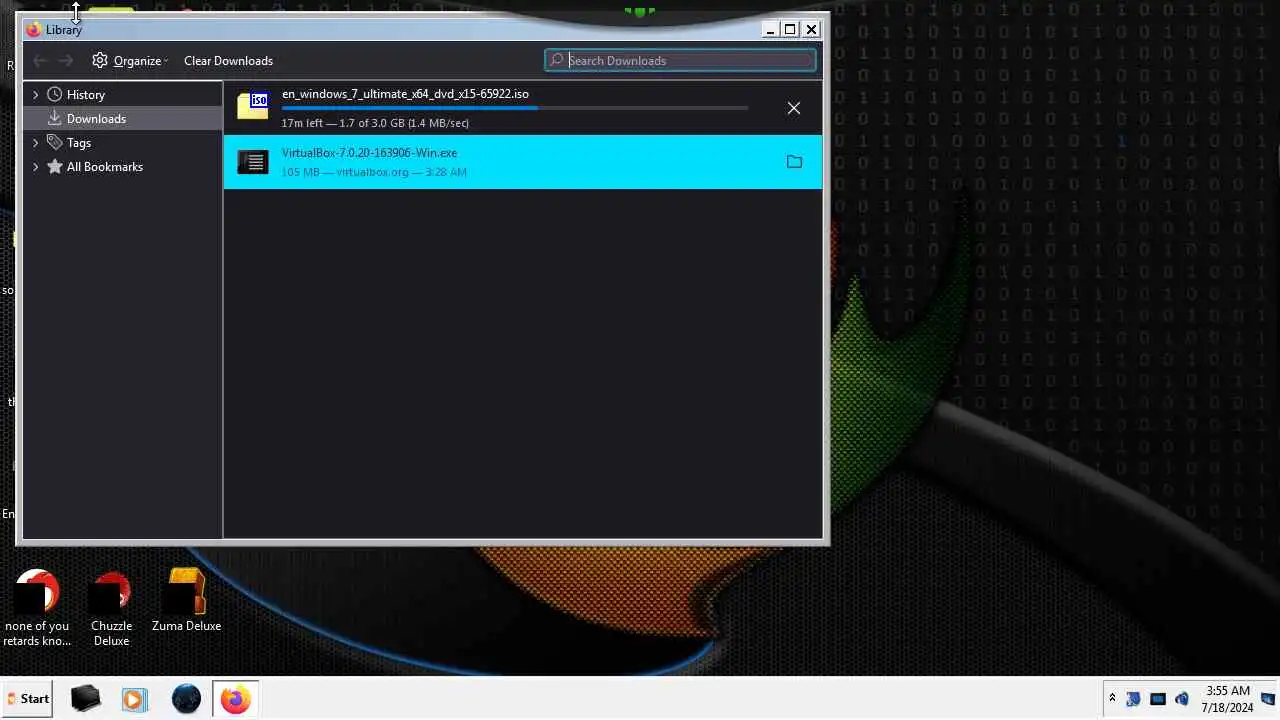The width and height of the screenshot is (1280, 720).
Task: Click the black box taskbar icon
Action: [x=85, y=699]
